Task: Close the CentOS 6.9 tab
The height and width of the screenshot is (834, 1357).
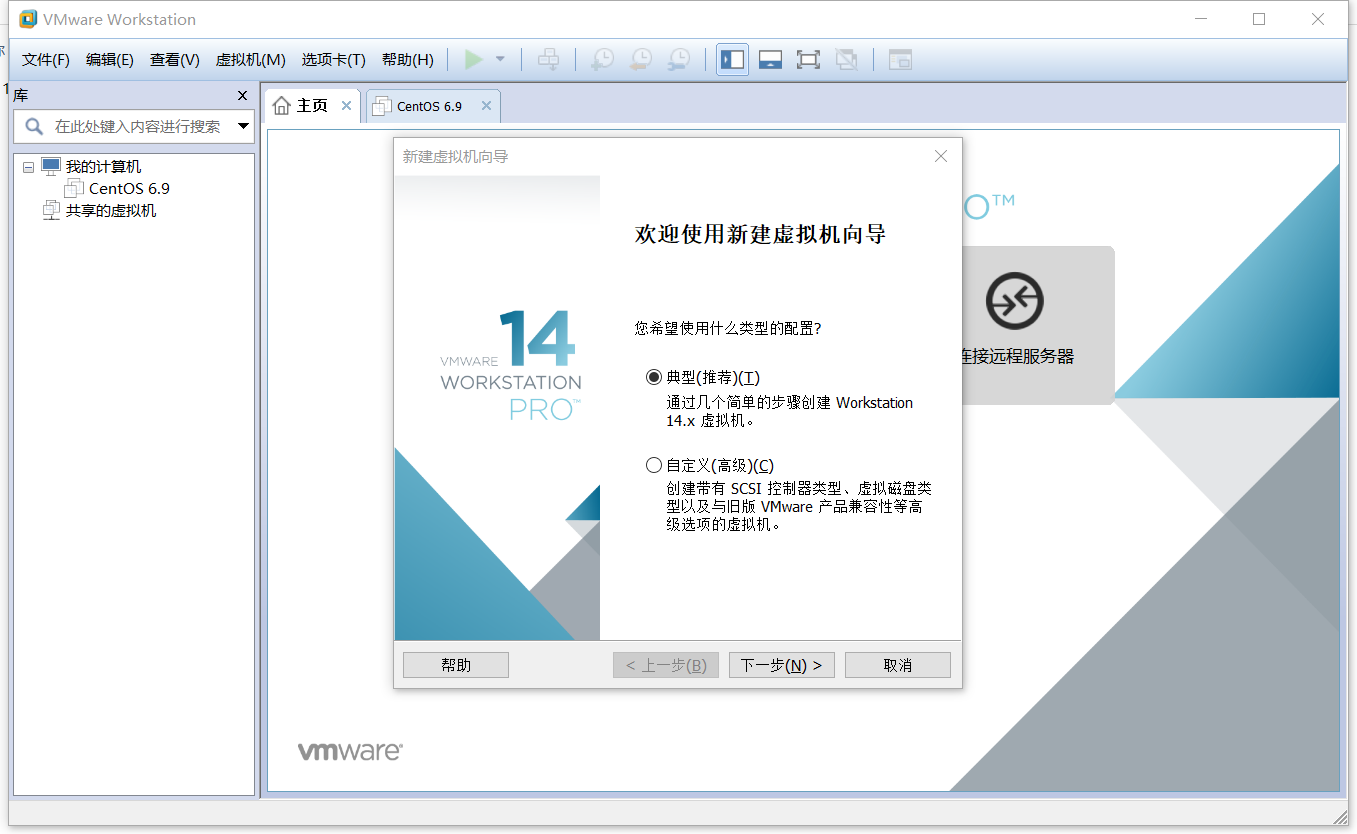Action: point(487,106)
